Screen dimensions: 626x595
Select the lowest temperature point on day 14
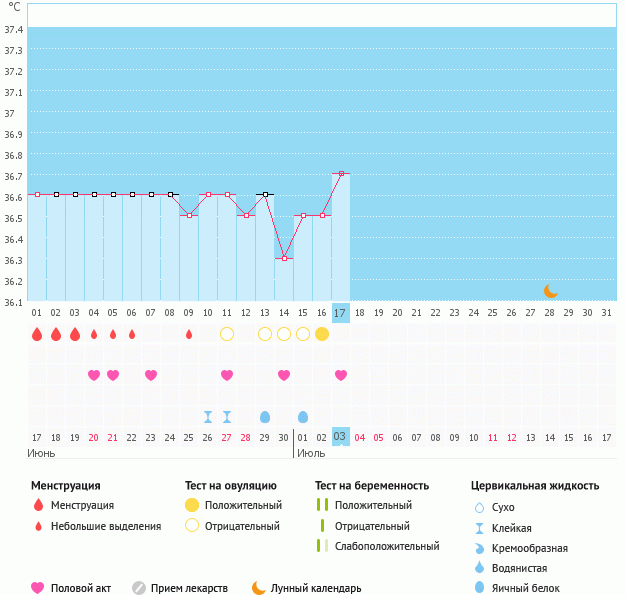(x=284, y=258)
